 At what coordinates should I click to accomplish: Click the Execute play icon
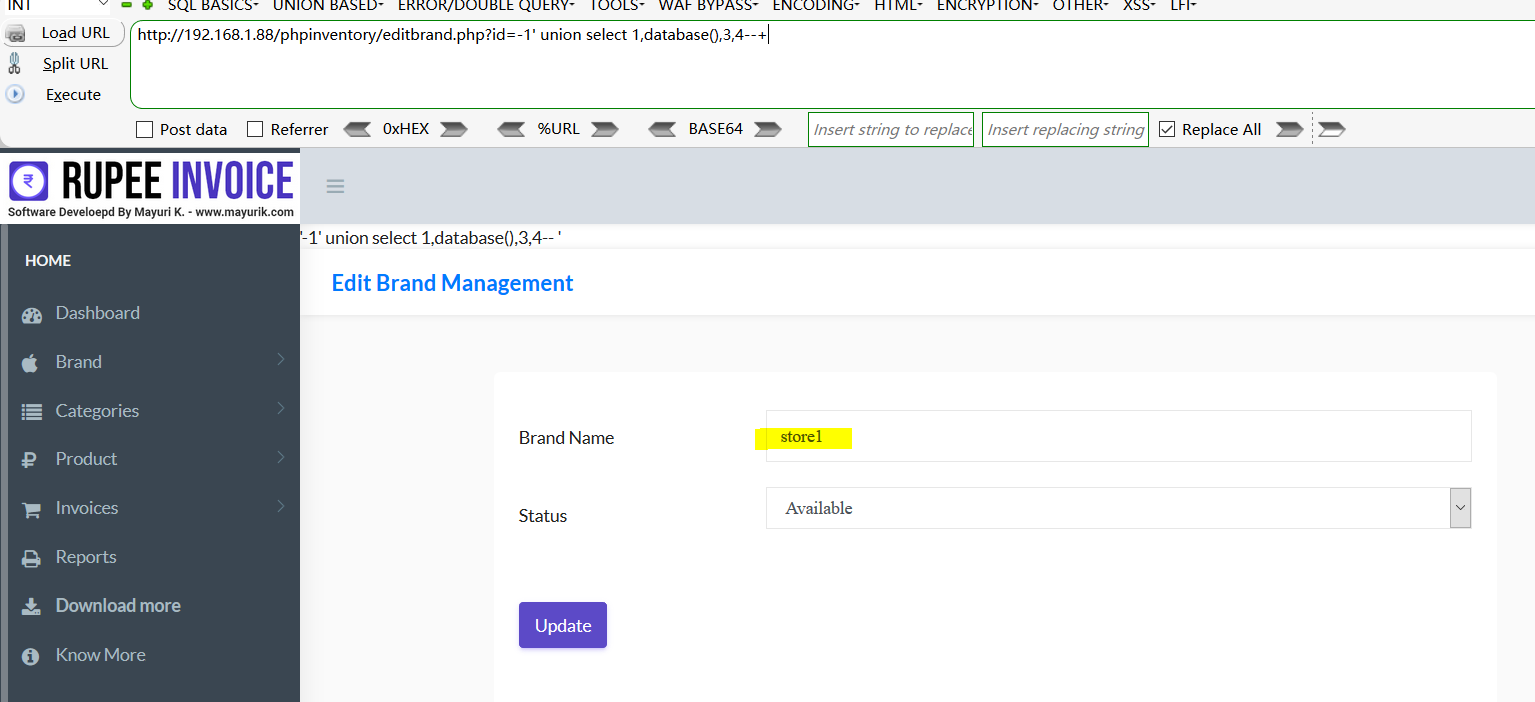15,94
